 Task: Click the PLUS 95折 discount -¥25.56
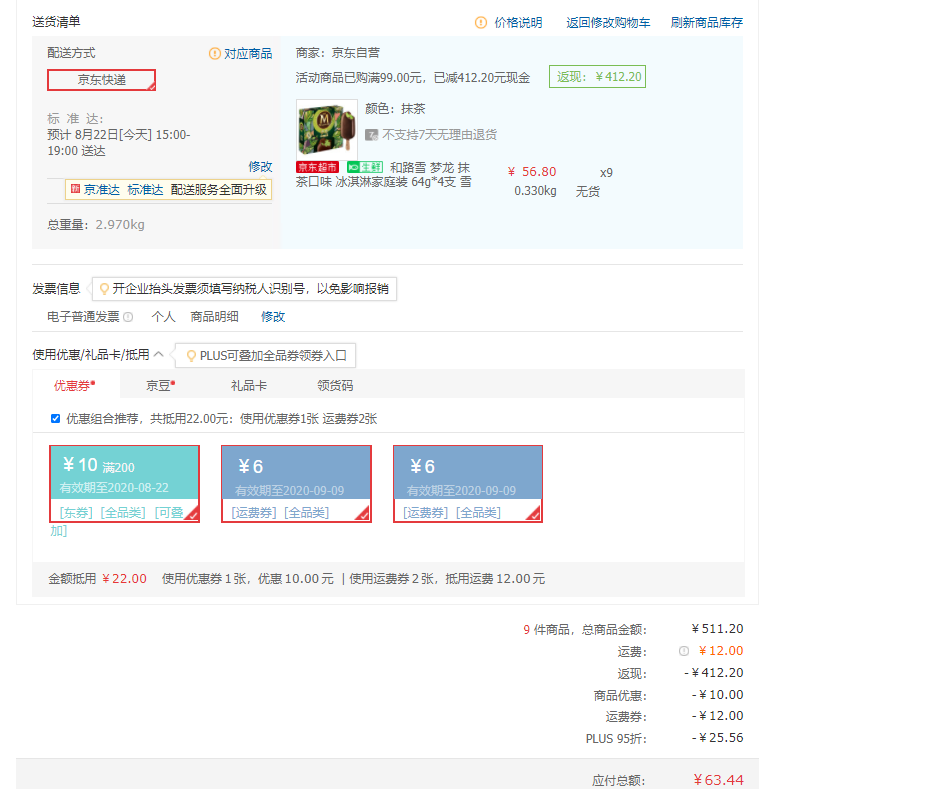(718, 737)
